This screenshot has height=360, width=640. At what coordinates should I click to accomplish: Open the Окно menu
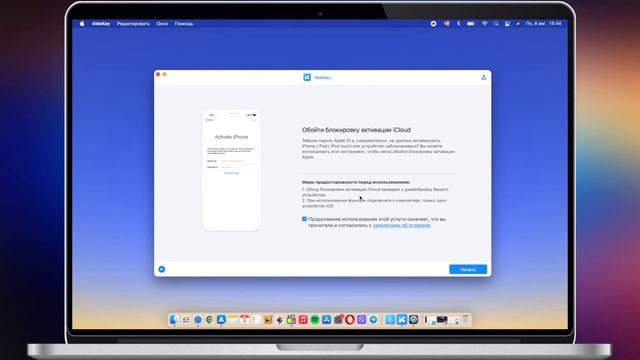(162, 24)
